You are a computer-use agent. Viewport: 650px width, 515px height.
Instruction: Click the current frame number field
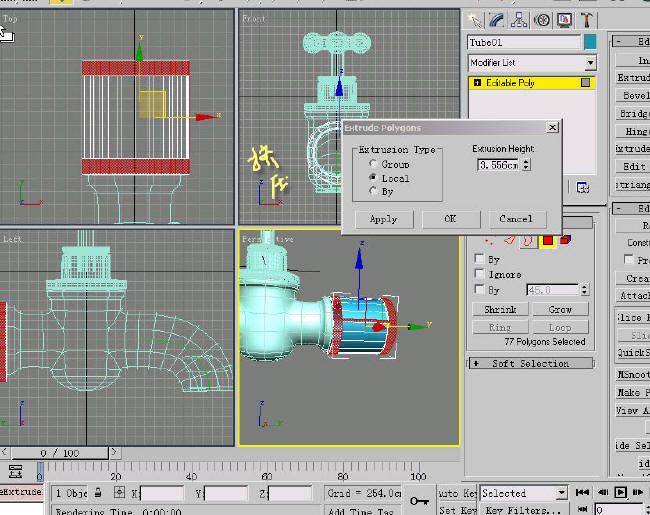619,509
